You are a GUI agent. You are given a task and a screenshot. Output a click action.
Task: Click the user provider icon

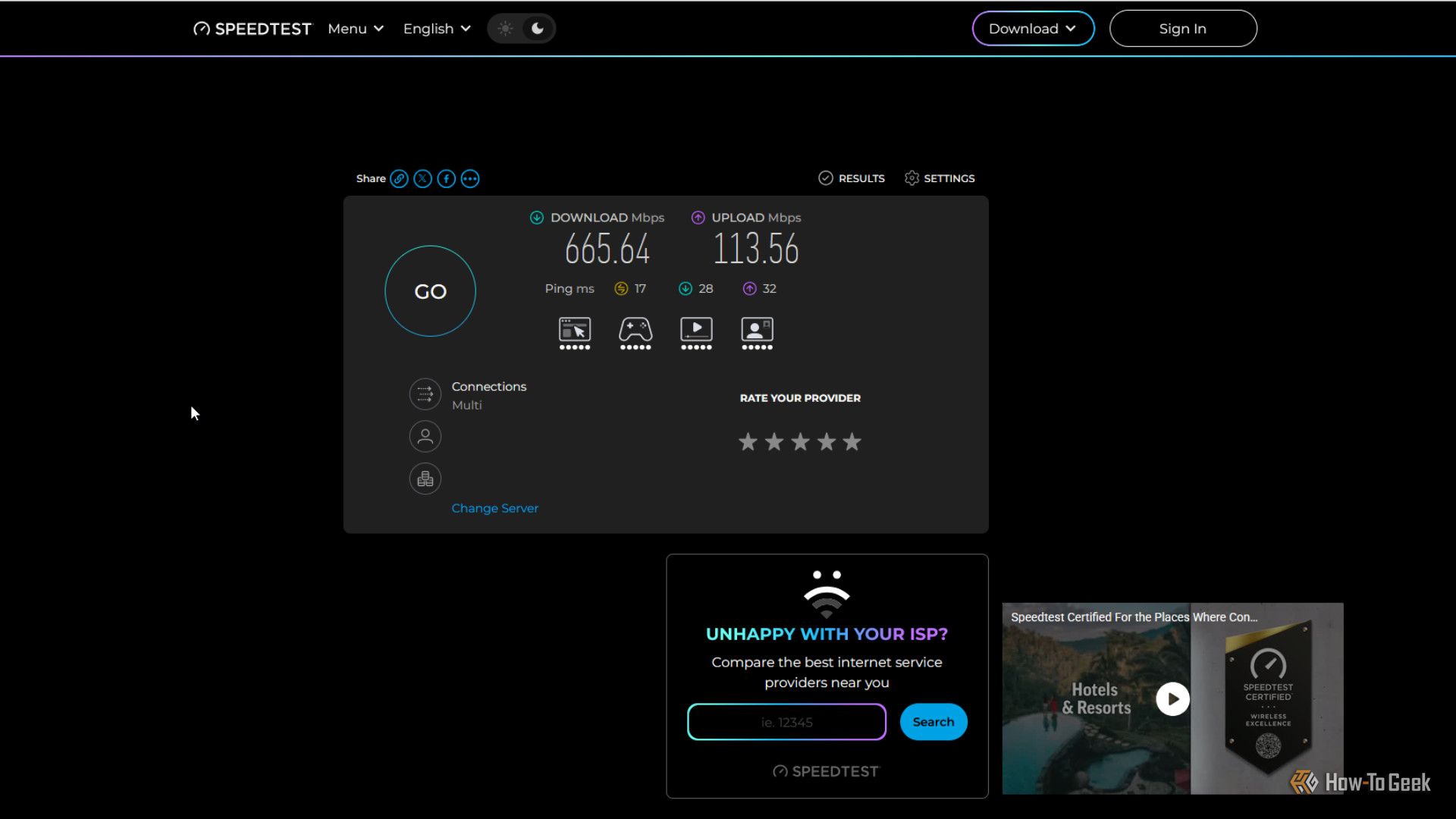click(x=425, y=437)
